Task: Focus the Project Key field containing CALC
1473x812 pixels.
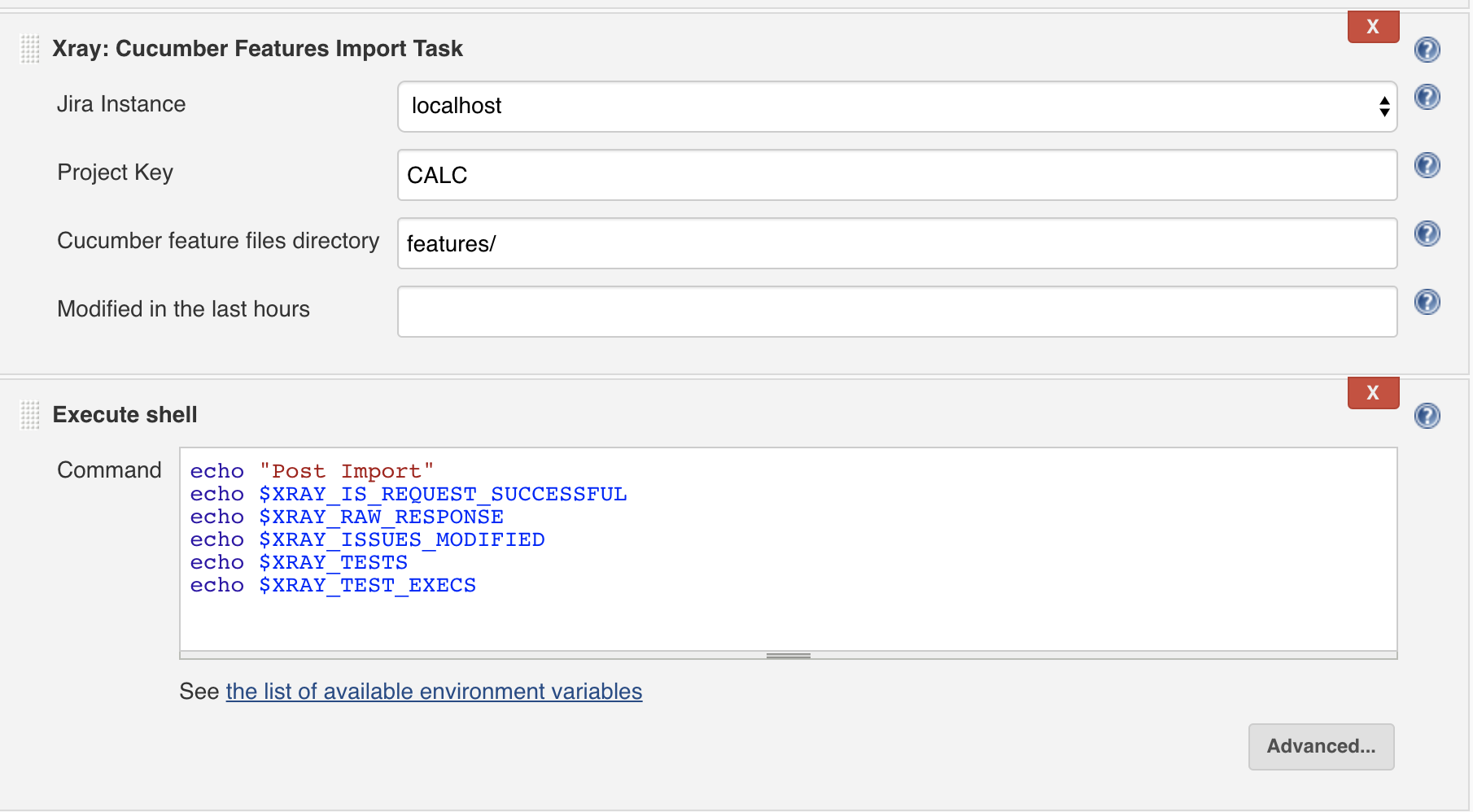Action: [x=897, y=175]
